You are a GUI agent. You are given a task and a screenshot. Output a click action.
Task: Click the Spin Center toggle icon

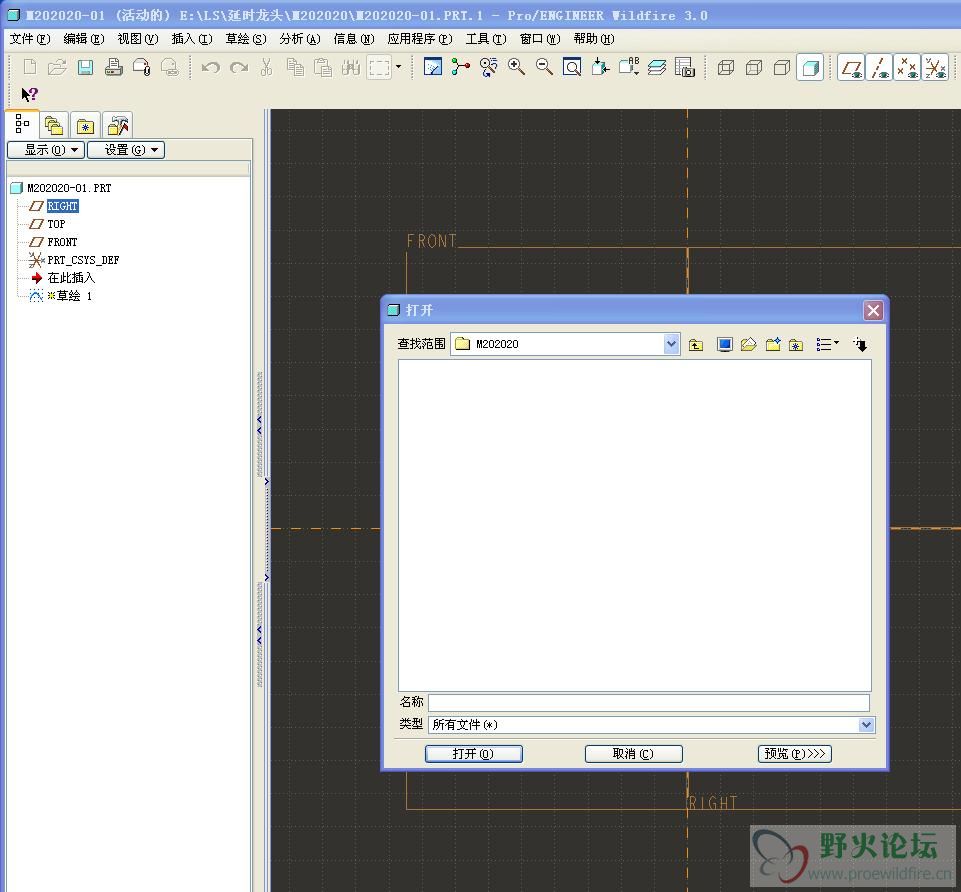click(460, 67)
